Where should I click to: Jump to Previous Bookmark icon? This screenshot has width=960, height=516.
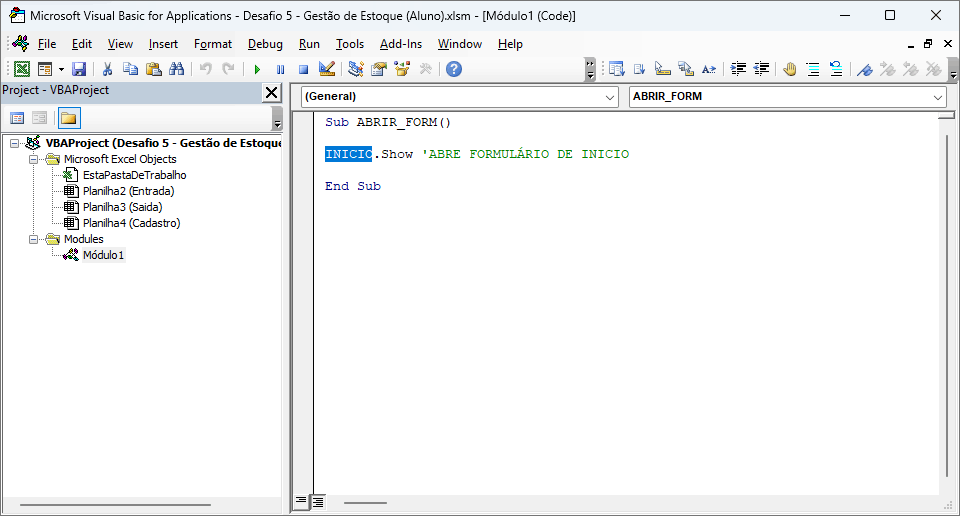pos(911,69)
